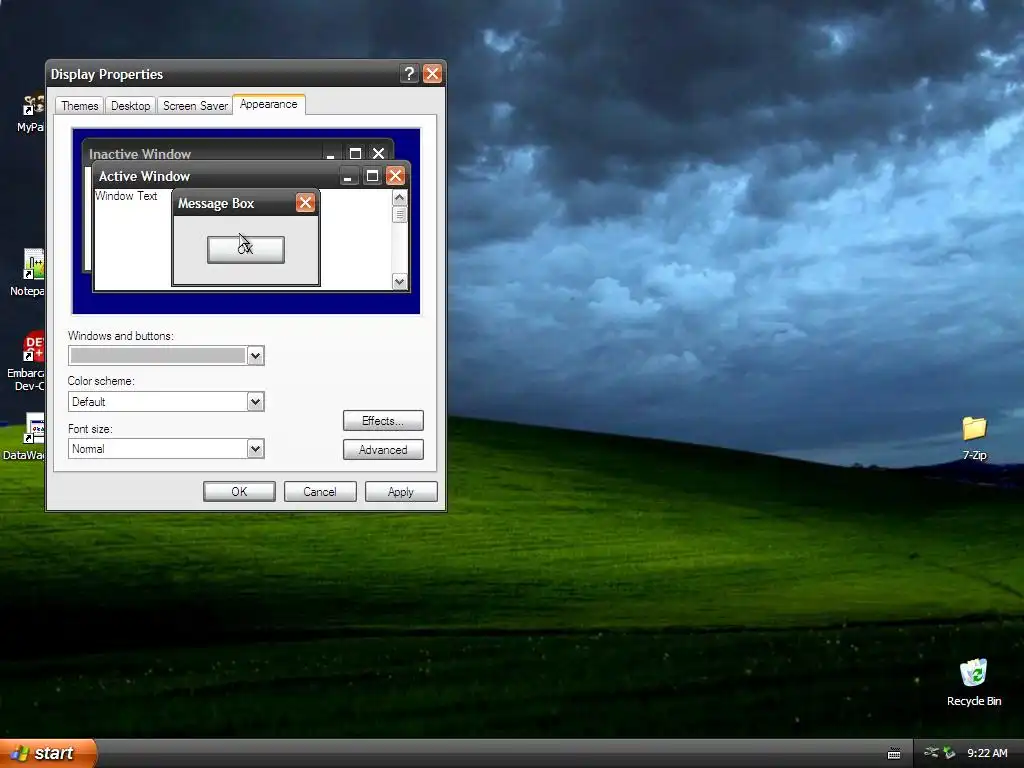Screen dimensions: 1024x768
Task: Click the preview scrollbar thumb
Action: [x=400, y=214]
